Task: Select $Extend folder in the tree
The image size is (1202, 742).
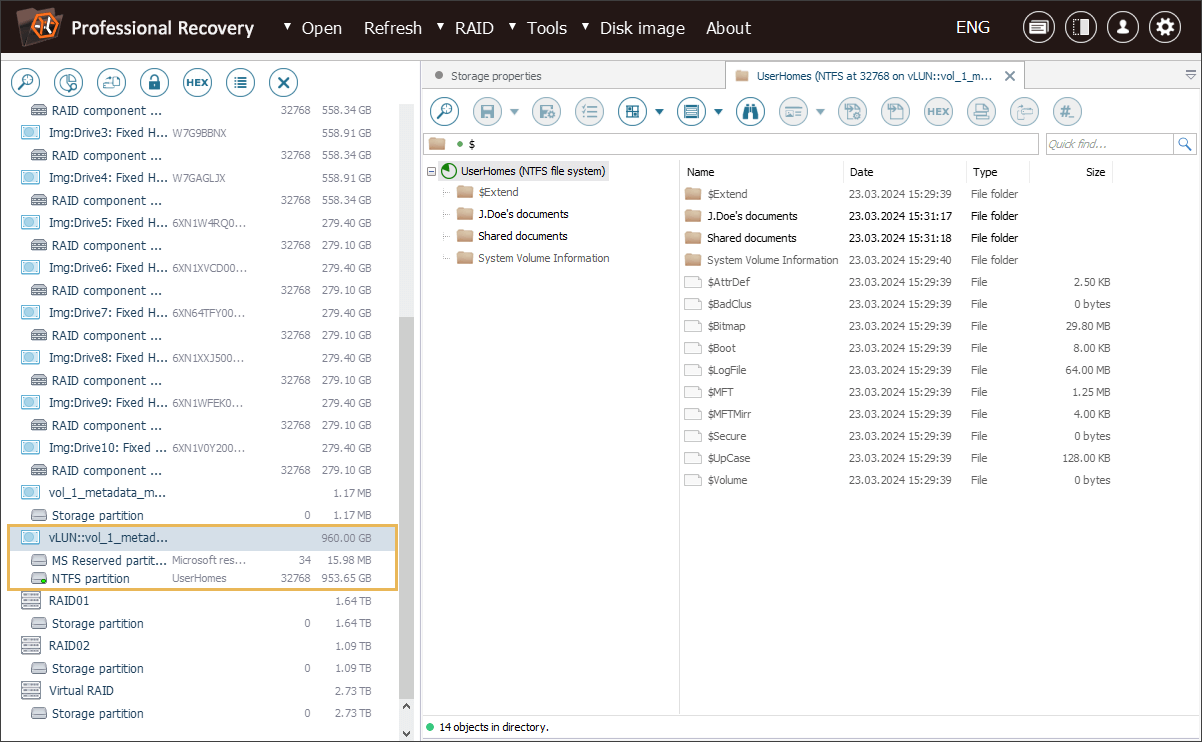Action: click(x=498, y=192)
